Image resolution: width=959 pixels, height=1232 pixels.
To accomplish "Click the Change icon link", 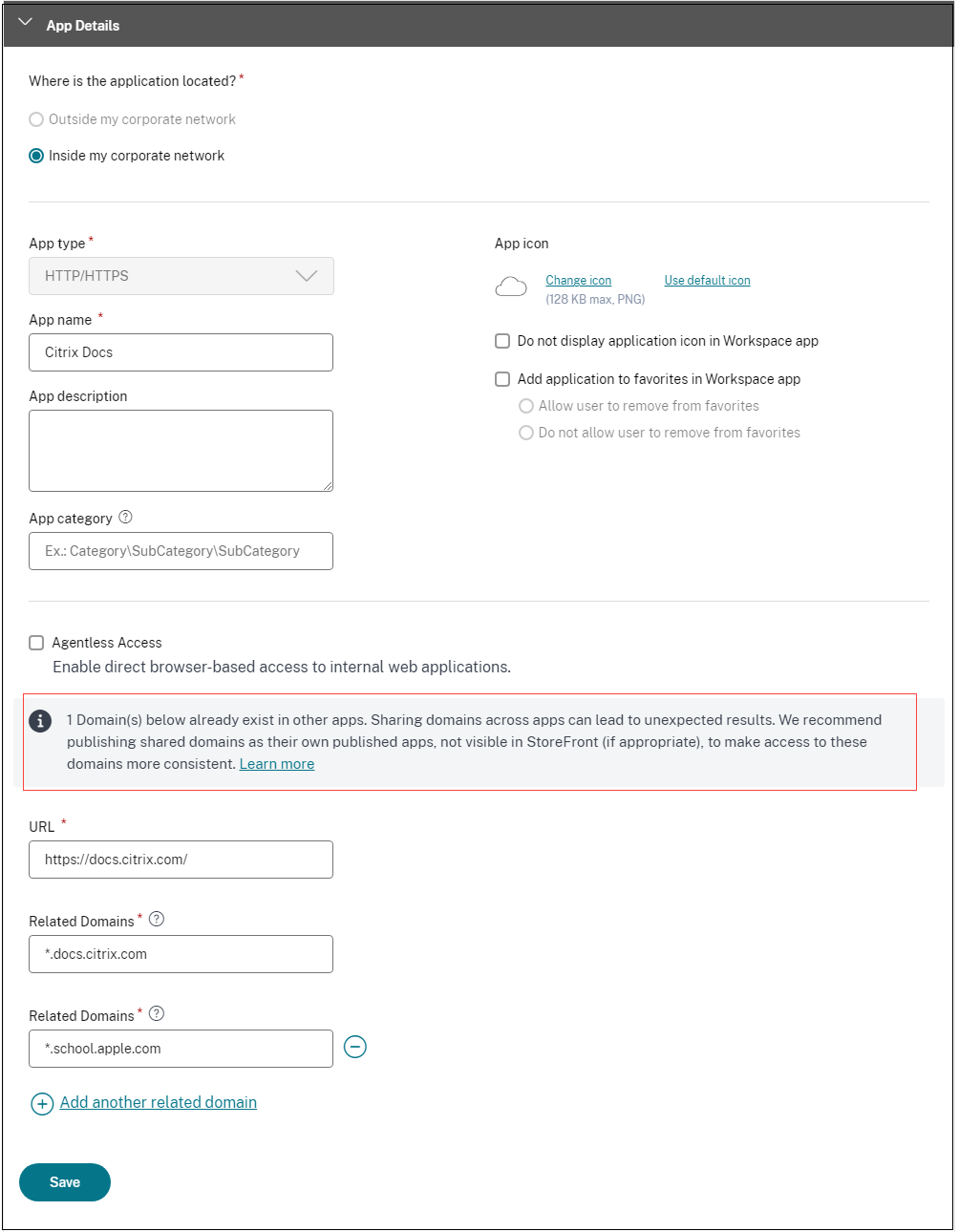I will [578, 281].
